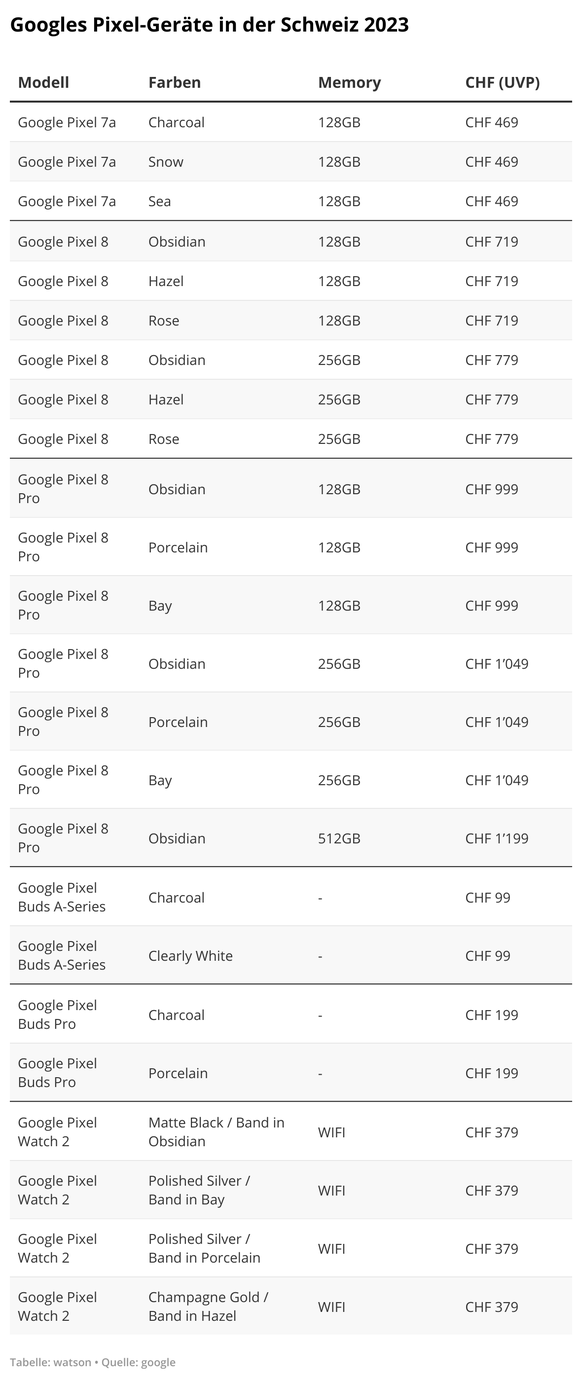Click the 512GB memory cell
The image size is (582, 1380).
click(339, 838)
